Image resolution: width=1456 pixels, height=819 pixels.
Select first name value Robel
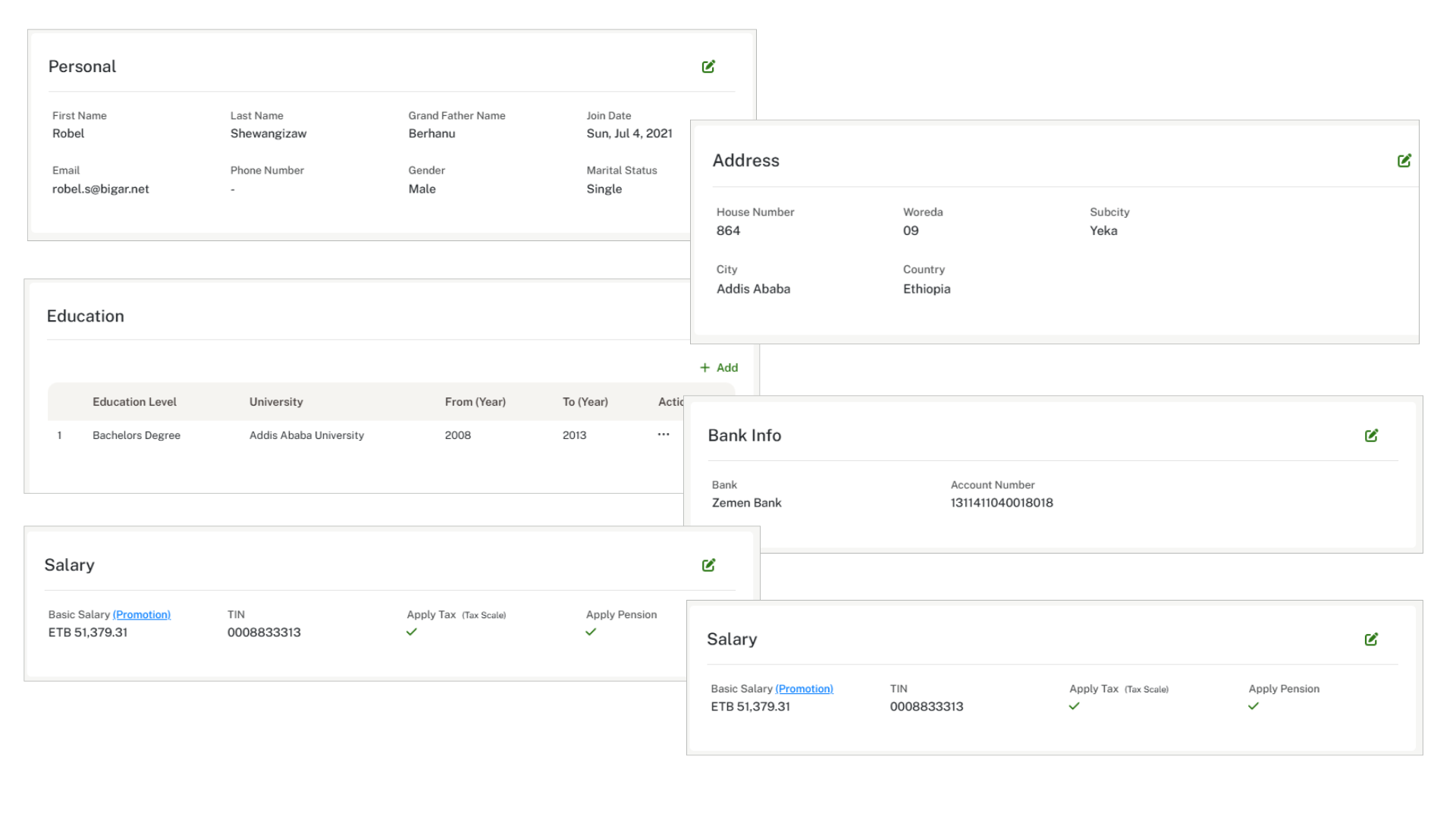pyautogui.click(x=68, y=133)
